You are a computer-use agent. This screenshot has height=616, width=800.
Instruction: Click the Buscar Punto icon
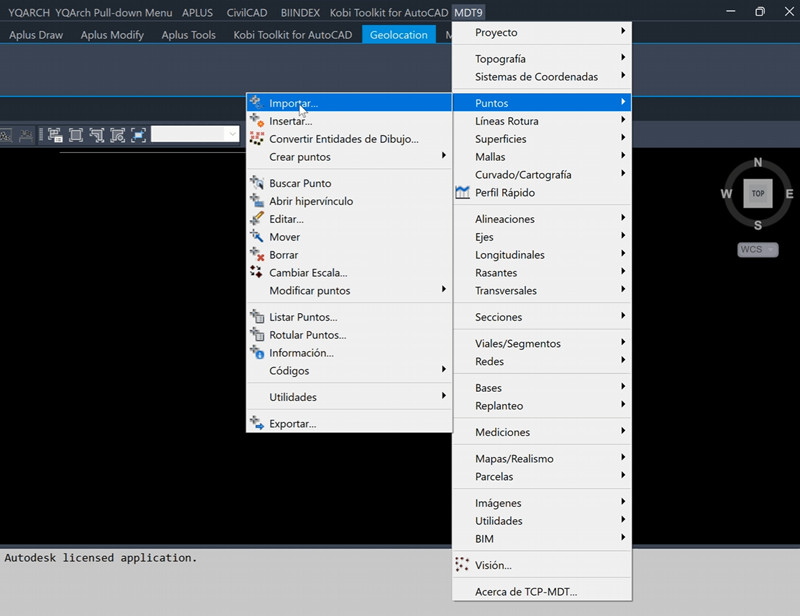click(x=257, y=183)
